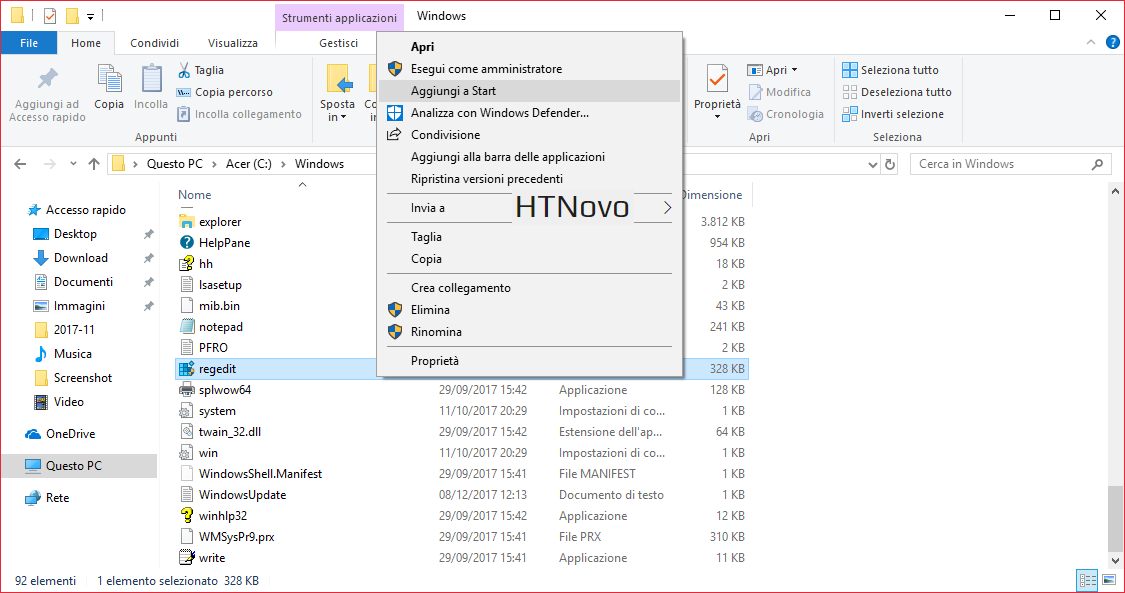
Task: Switch to the Condividi tab
Action: click(154, 43)
